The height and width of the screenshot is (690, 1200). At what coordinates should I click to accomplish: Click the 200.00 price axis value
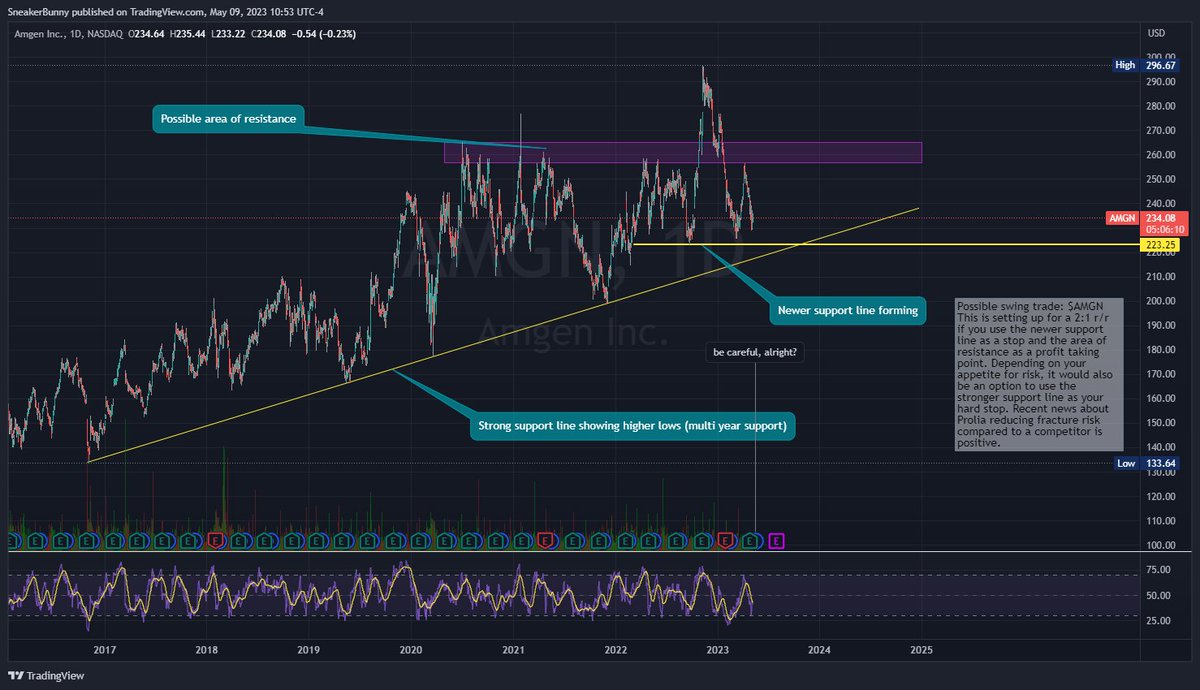coord(1160,301)
